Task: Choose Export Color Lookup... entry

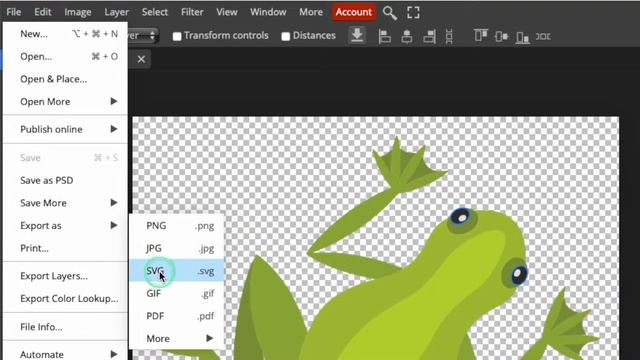Action: [x=65, y=298]
